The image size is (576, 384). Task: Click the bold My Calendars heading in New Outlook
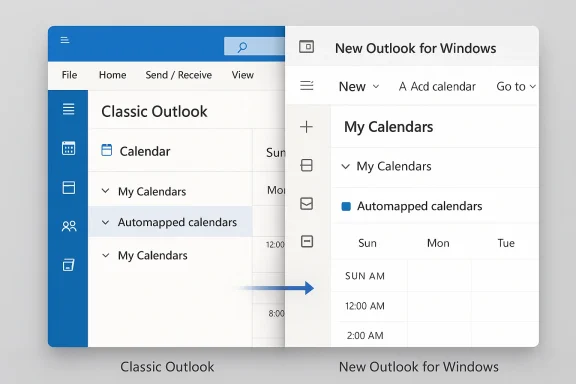389,127
